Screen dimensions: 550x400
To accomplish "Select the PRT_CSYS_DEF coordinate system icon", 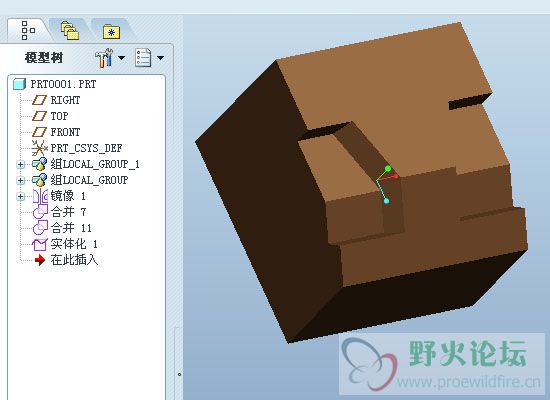I will 40,148.
